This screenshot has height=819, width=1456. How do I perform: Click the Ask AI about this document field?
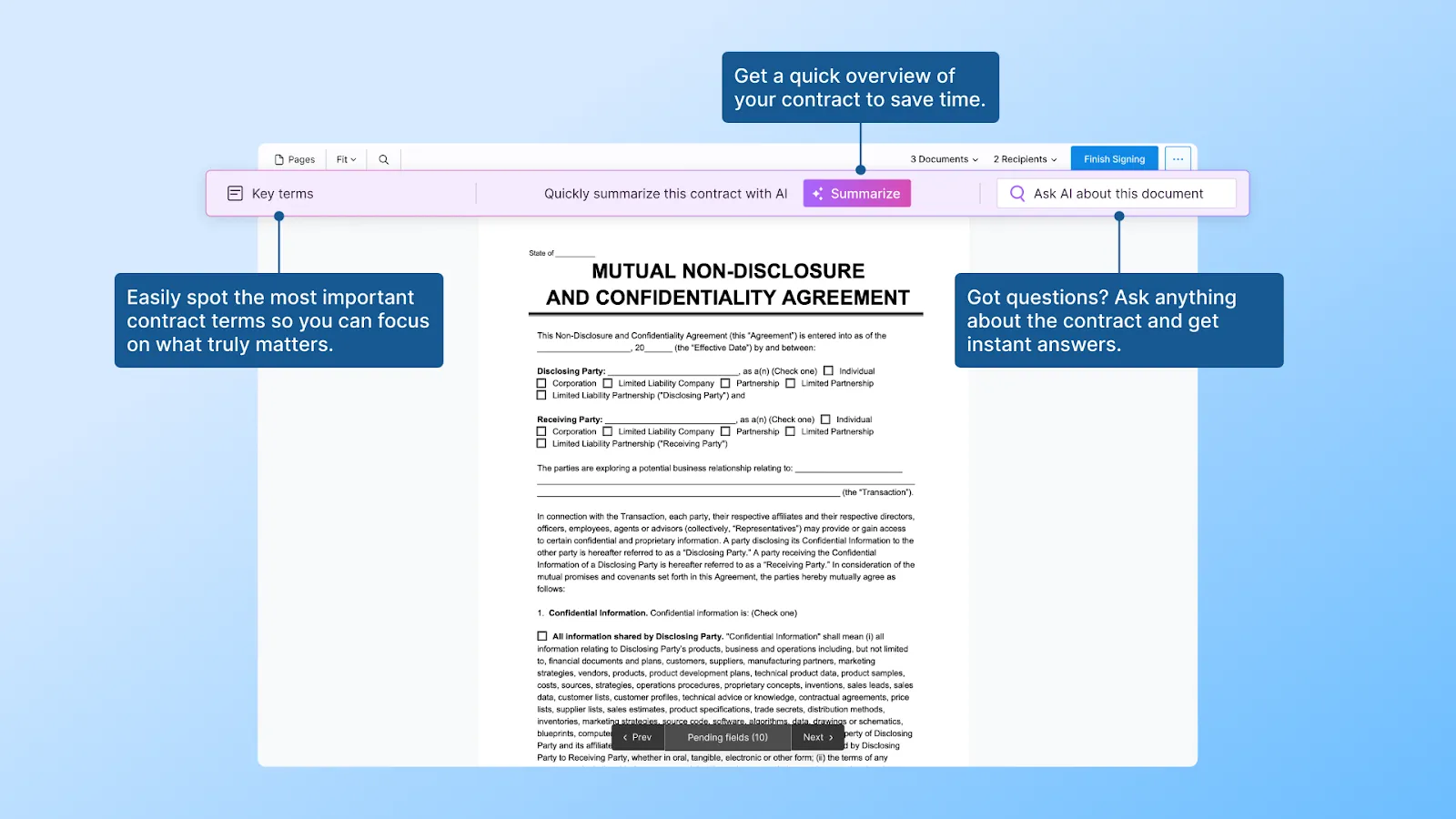pyautogui.click(x=1117, y=194)
